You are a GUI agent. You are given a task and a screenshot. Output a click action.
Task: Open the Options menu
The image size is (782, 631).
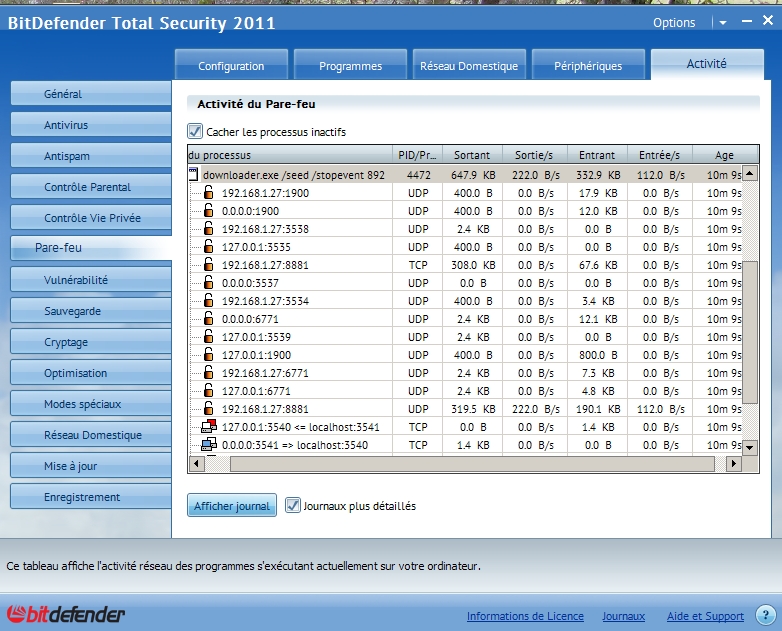click(674, 22)
